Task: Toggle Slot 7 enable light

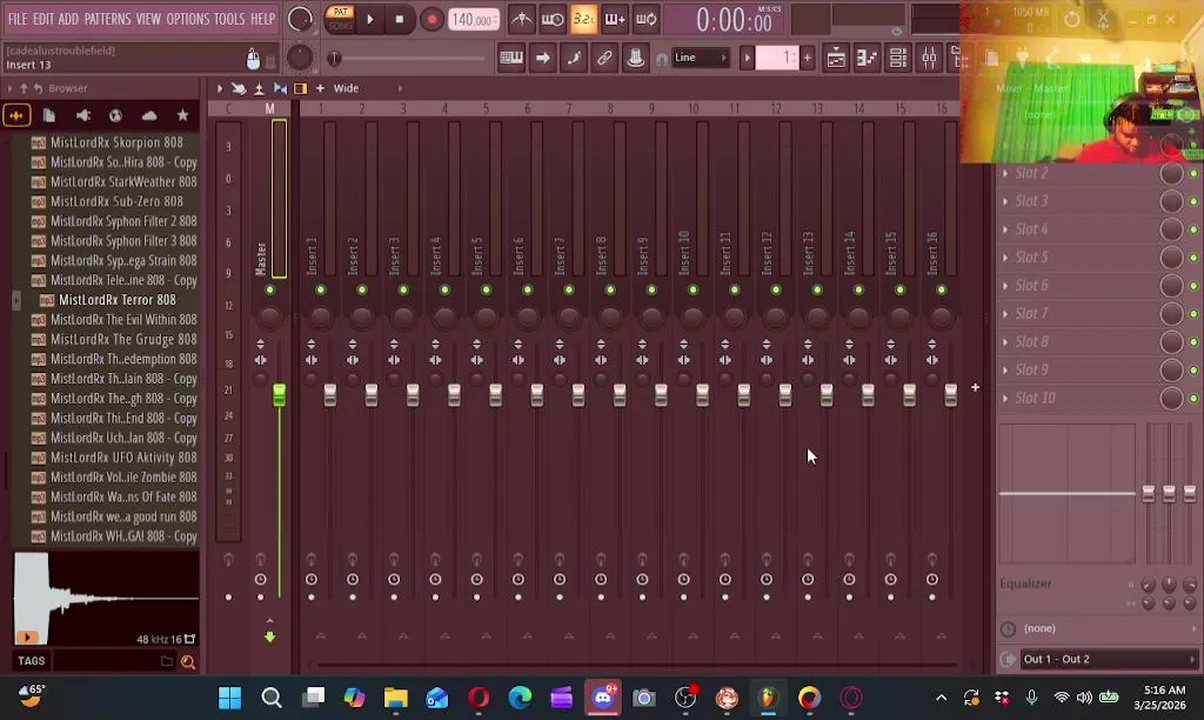Action: pyautogui.click(x=1193, y=313)
